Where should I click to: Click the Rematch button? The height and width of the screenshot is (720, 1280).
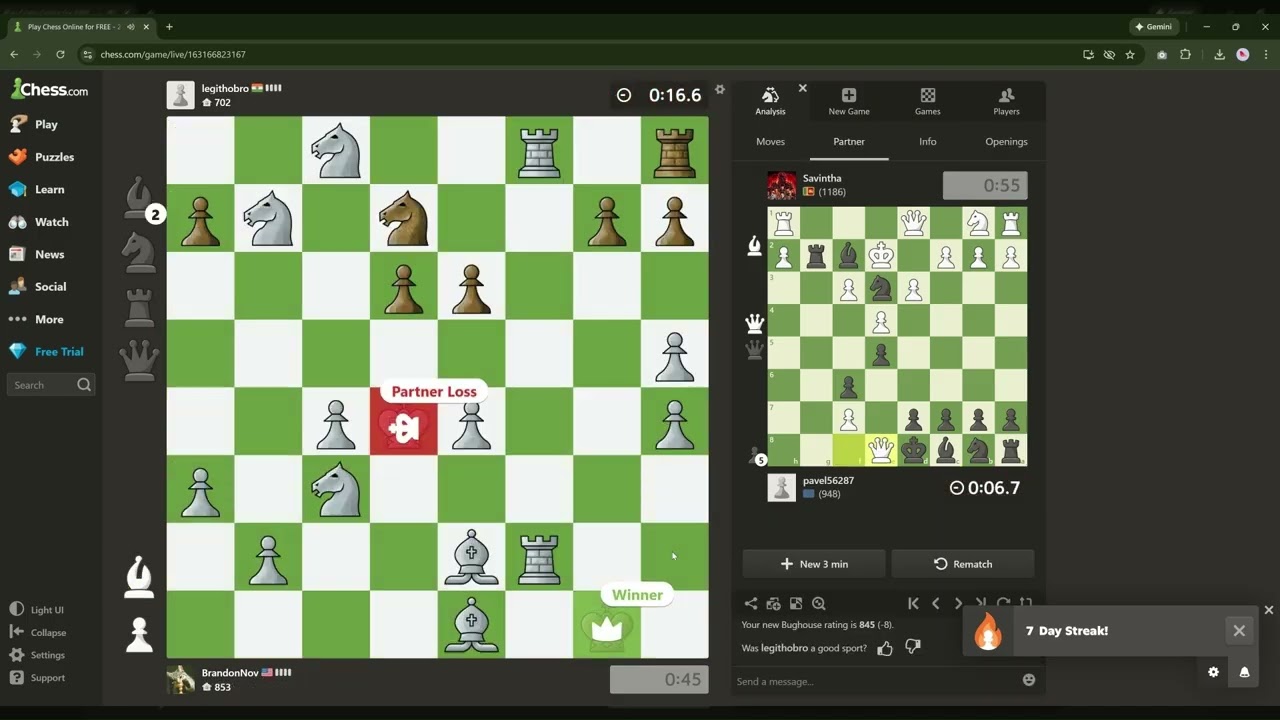coord(963,564)
